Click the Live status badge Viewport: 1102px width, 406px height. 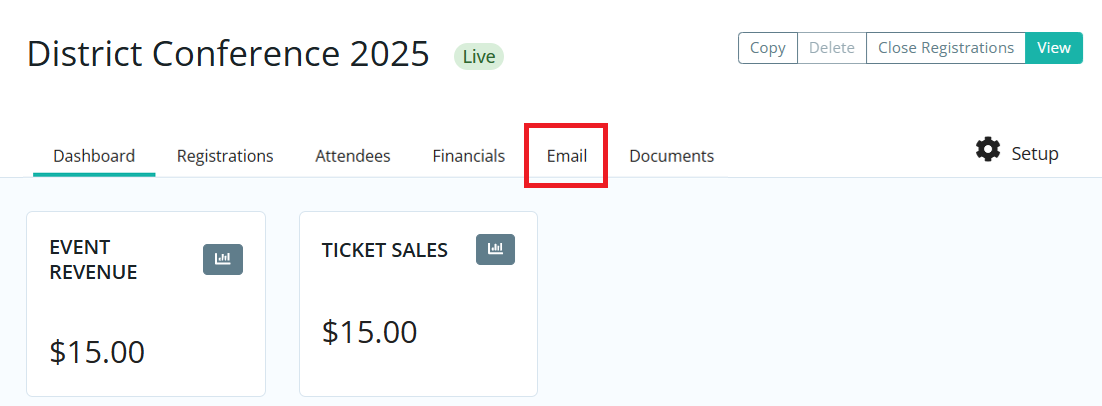pyautogui.click(x=479, y=56)
